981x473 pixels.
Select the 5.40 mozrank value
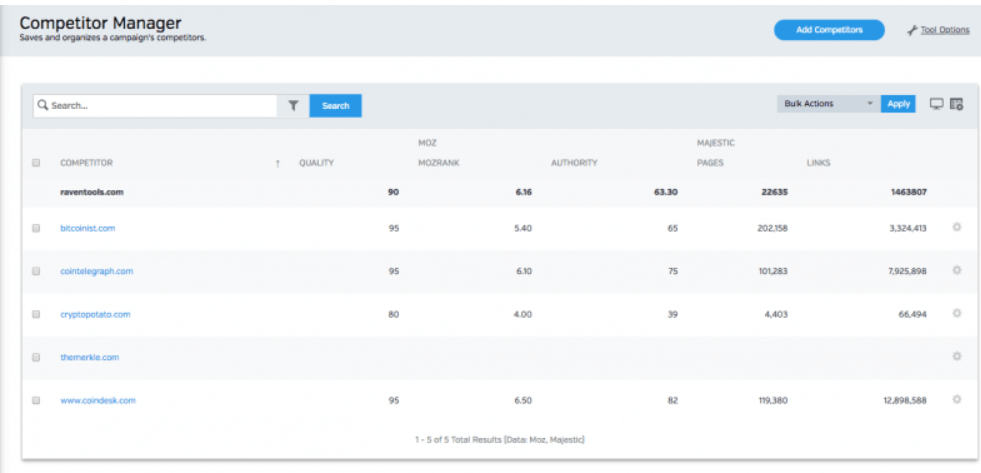click(522, 228)
